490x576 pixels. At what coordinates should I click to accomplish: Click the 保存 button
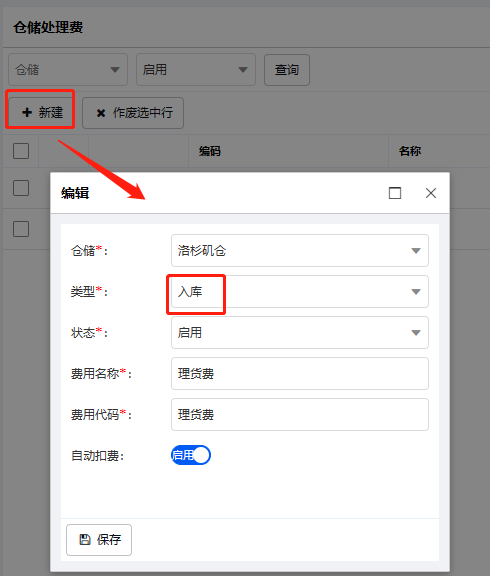point(99,540)
